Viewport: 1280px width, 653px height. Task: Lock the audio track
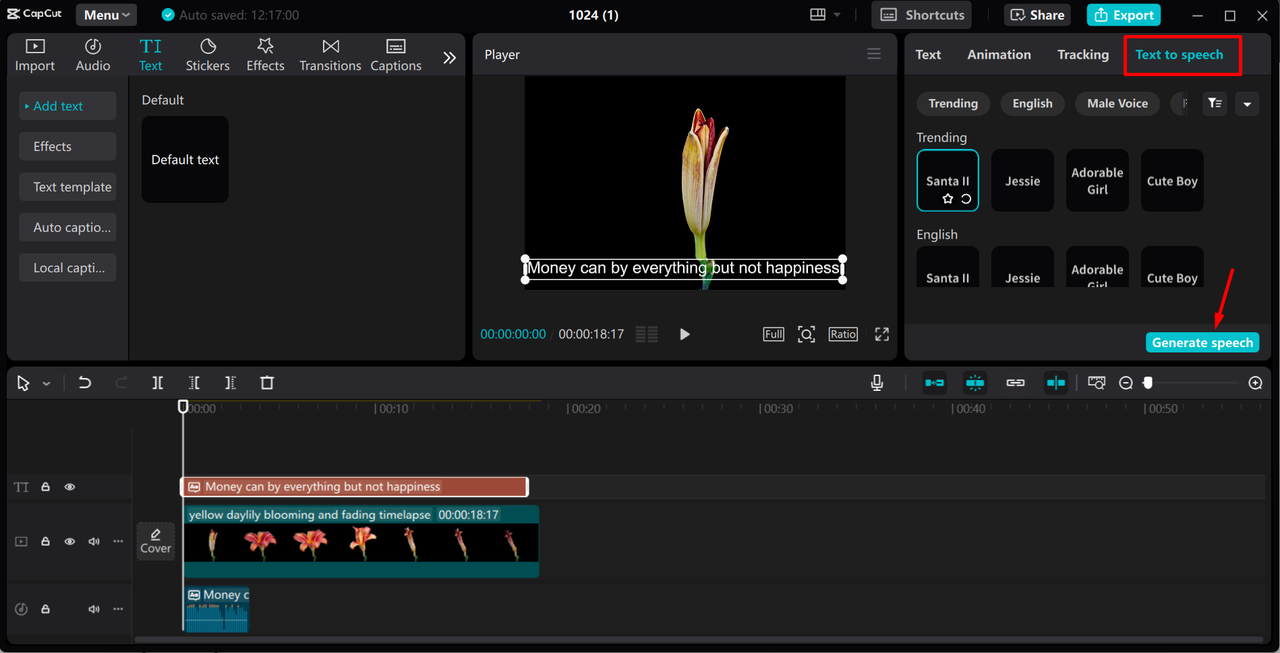(x=45, y=609)
